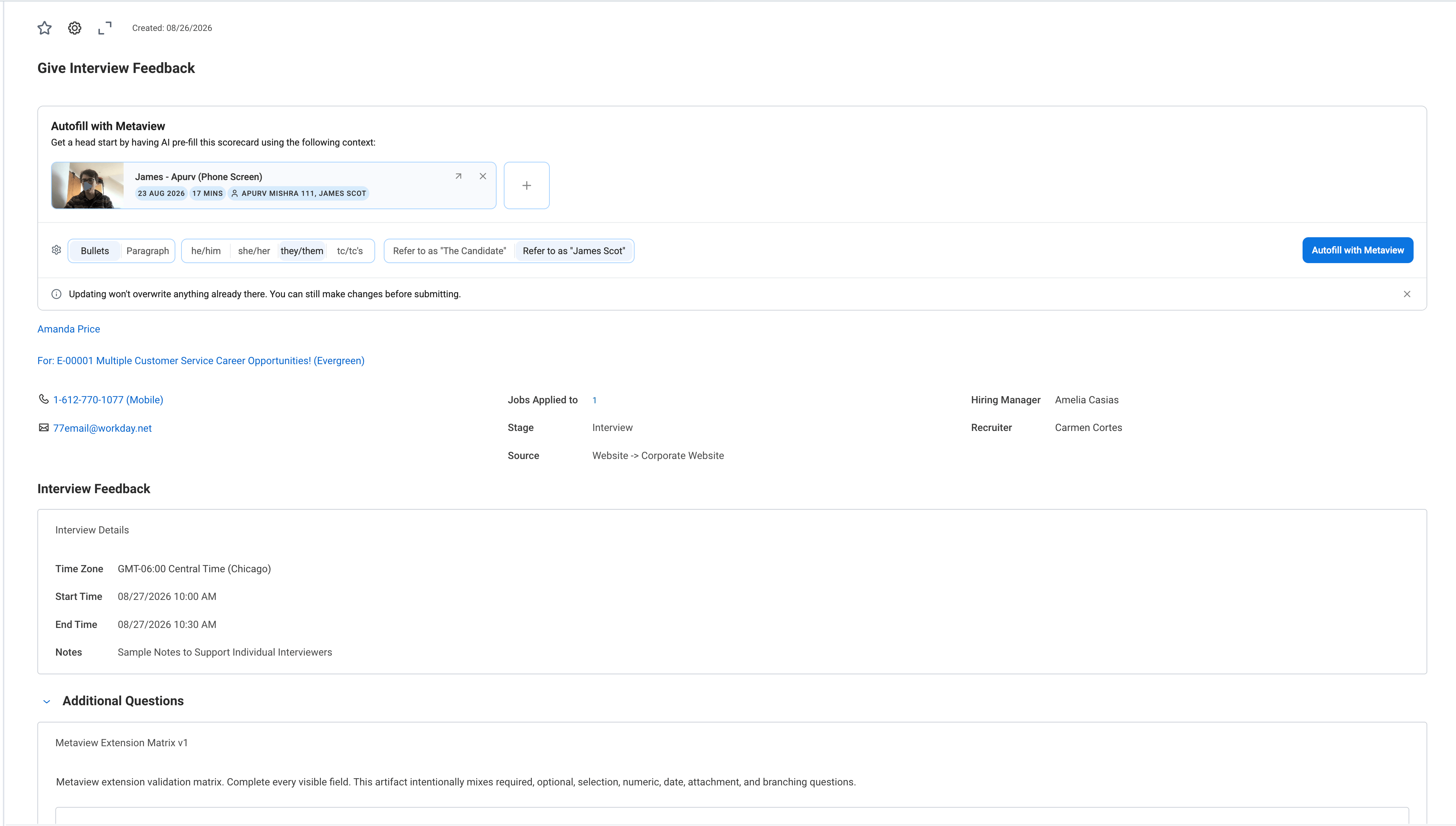Select Refer to as "The Candidate"

[450, 251]
